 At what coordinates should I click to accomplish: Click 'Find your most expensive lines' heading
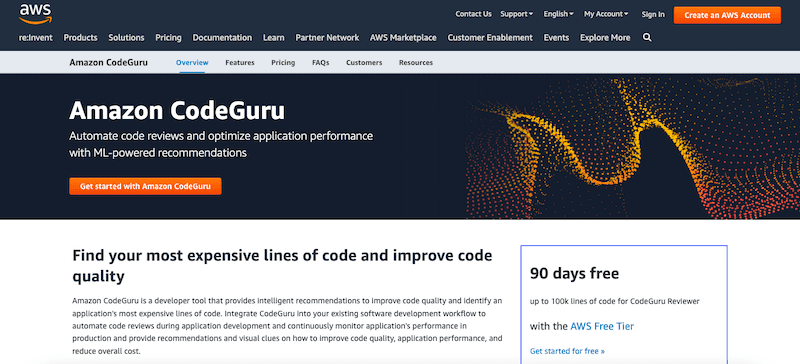[282, 265]
